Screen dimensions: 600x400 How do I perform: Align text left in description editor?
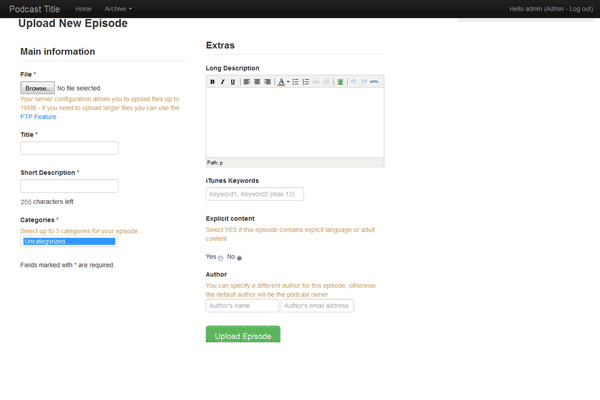[246, 81]
